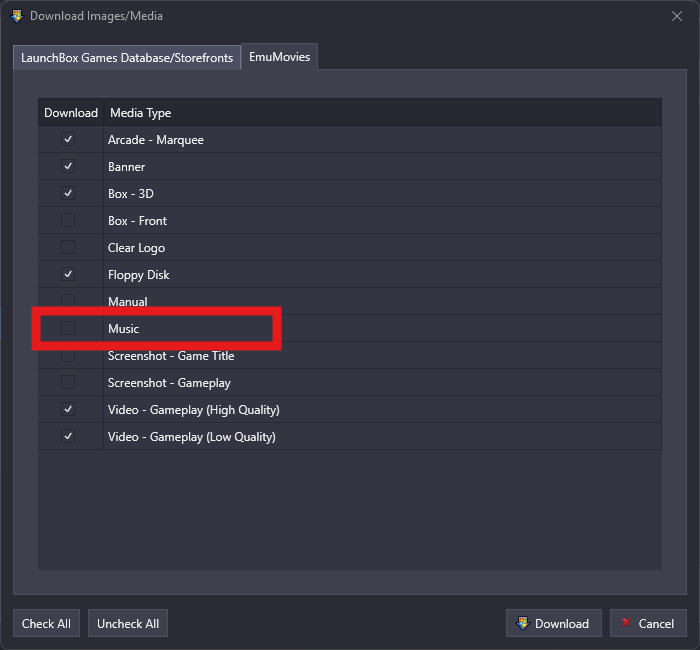Check the Screenshot - Game Title checkbox
Screen dimensions: 700x650
coord(68,355)
